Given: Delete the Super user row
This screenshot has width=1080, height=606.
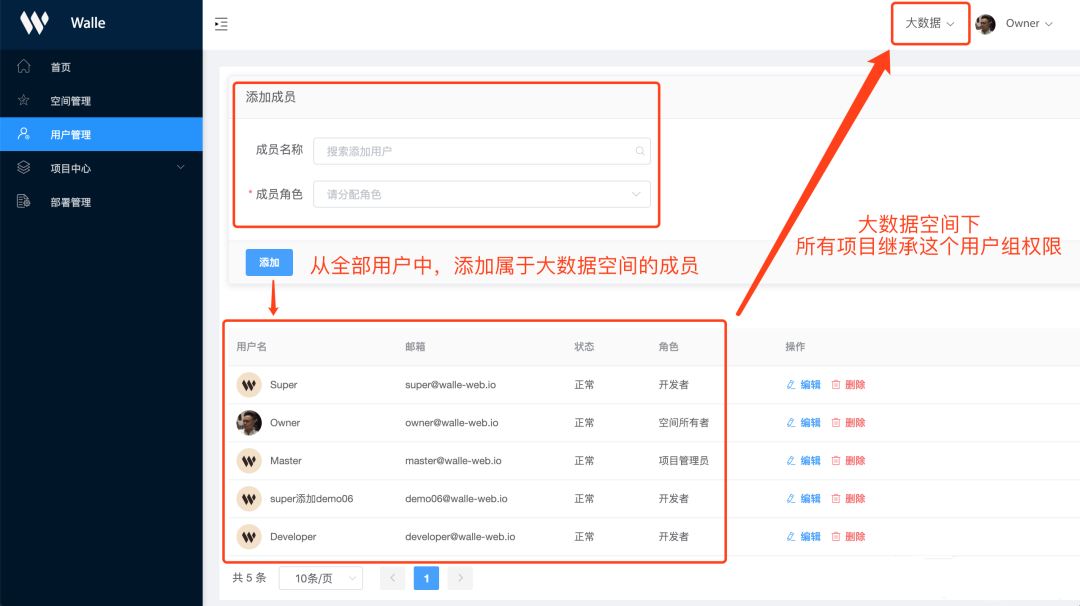Looking at the screenshot, I should pyautogui.click(x=848, y=385).
